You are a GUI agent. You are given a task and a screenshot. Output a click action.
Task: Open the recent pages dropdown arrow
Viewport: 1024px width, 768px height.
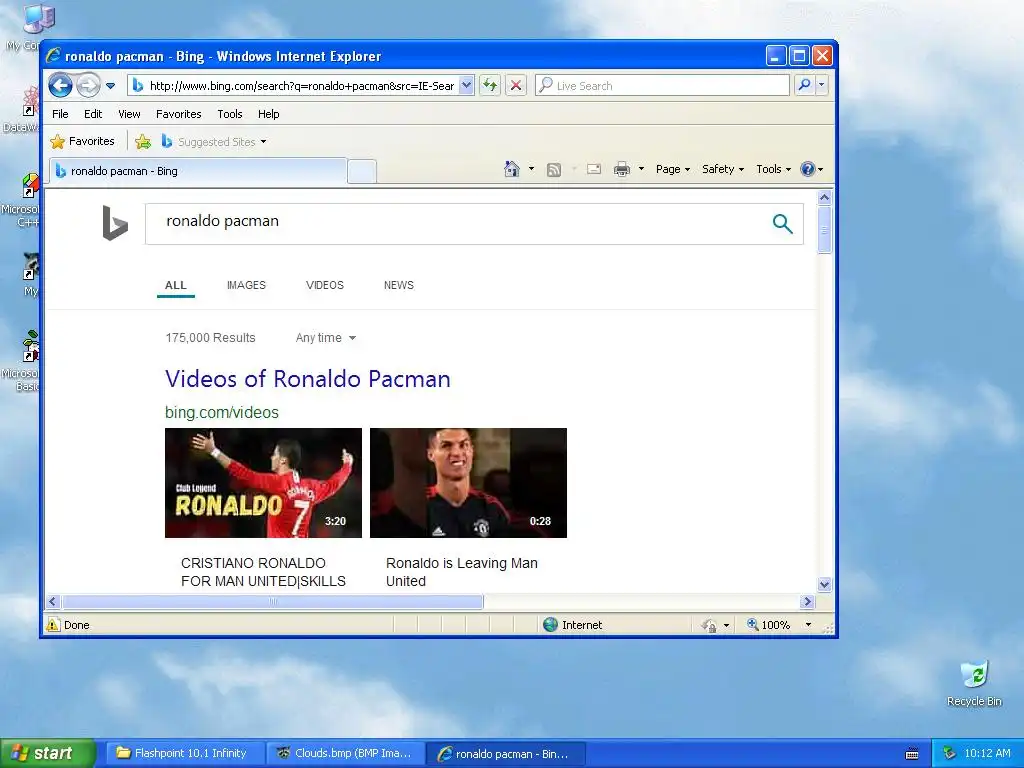point(110,86)
